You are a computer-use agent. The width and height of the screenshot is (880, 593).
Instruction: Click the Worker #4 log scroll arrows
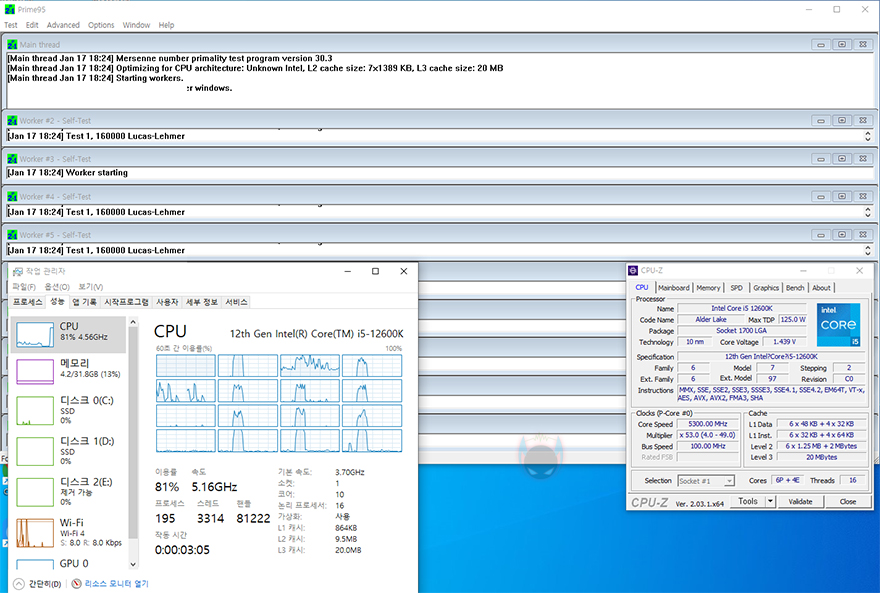[x=868, y=212]
